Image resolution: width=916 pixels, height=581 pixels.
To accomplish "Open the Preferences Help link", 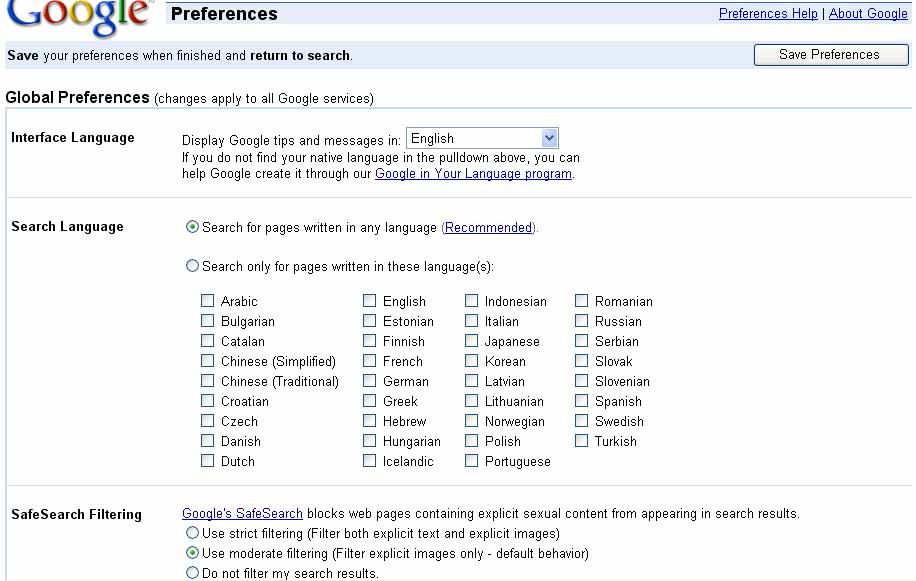I will [x=768, y=13].
